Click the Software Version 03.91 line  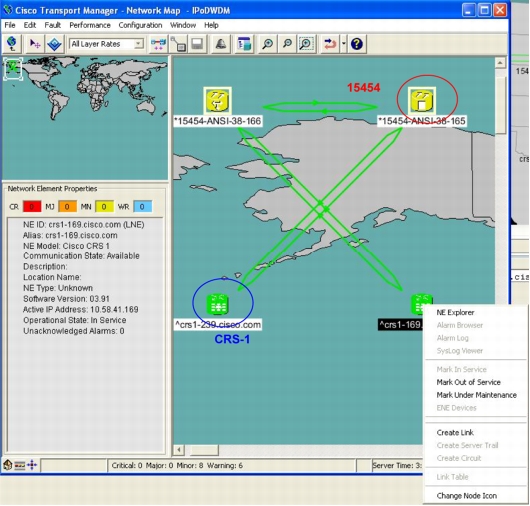tap(66, 299)
